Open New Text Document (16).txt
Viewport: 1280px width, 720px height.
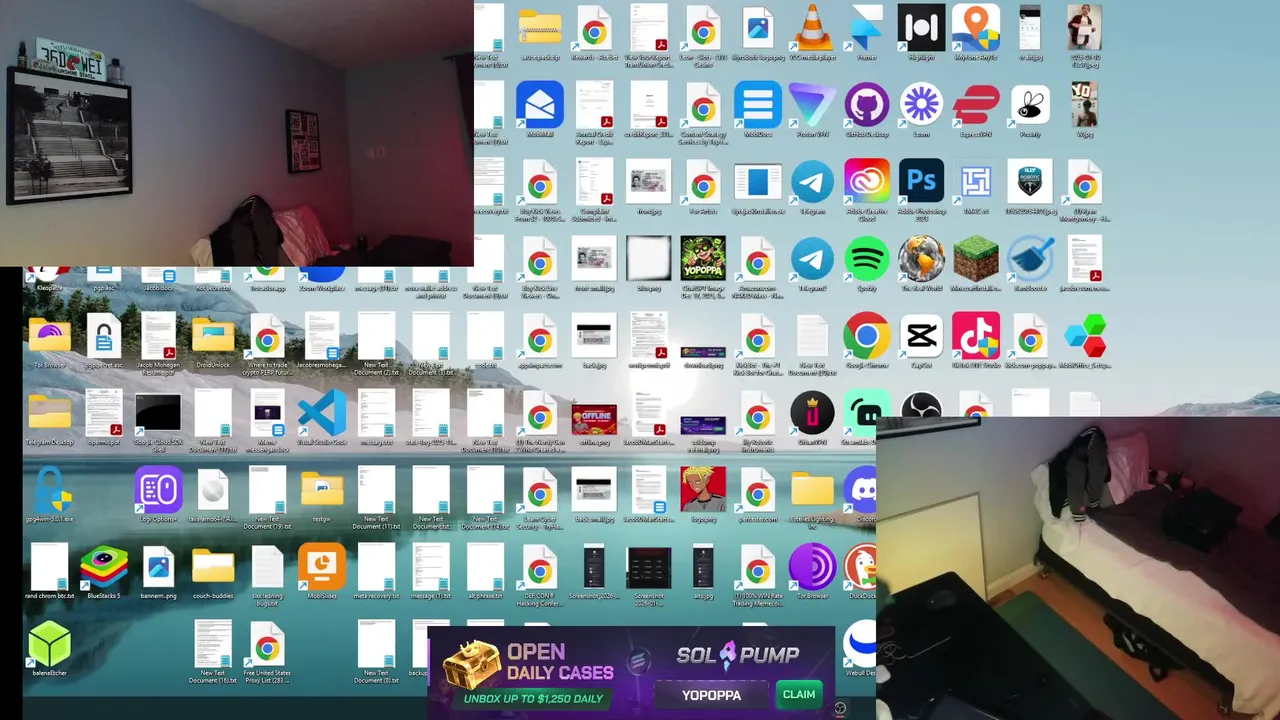pos(213,645)
